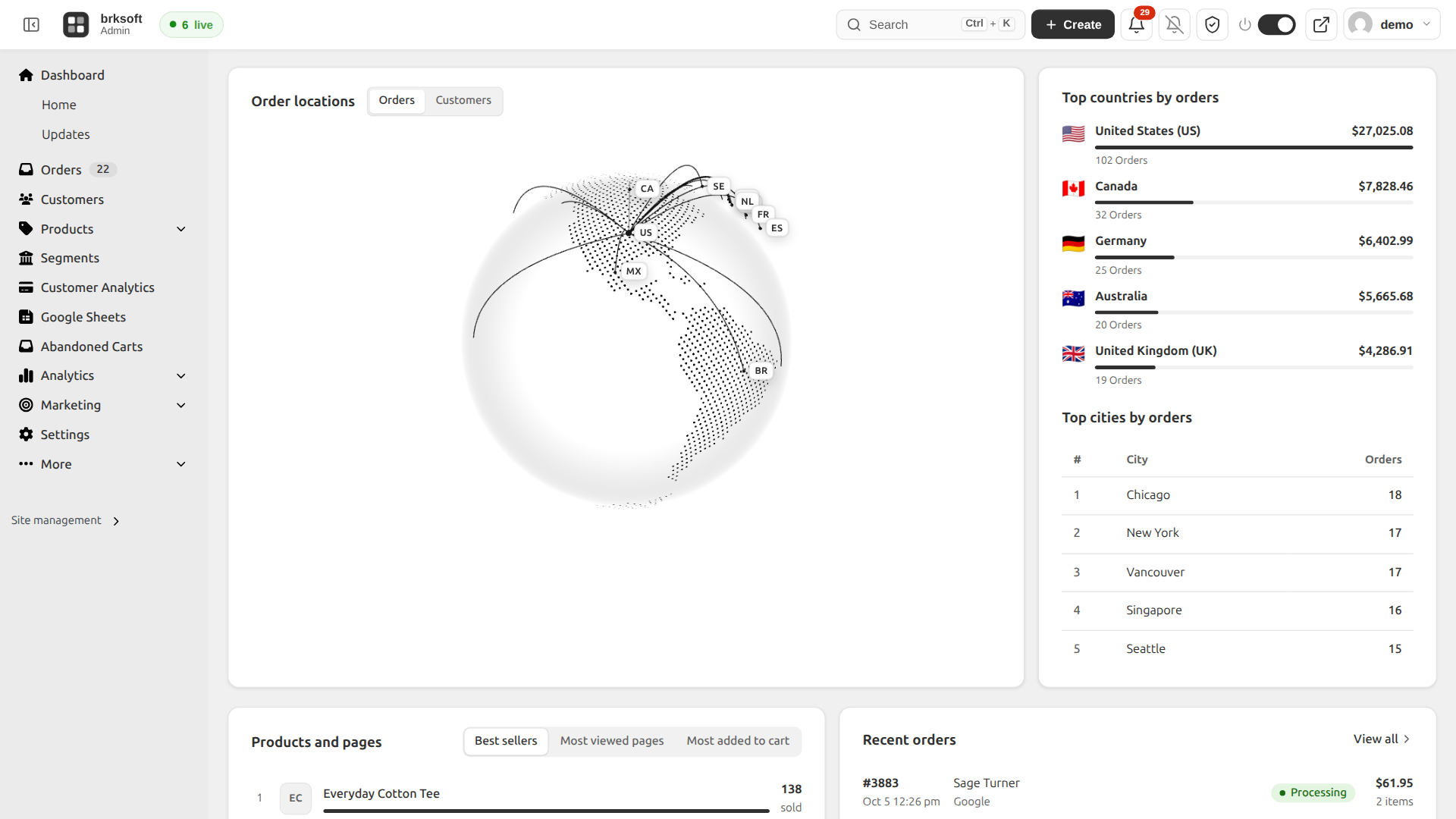Click the Orders inbox icon
Screen dimensions: 1456x819
click(26, 169)
